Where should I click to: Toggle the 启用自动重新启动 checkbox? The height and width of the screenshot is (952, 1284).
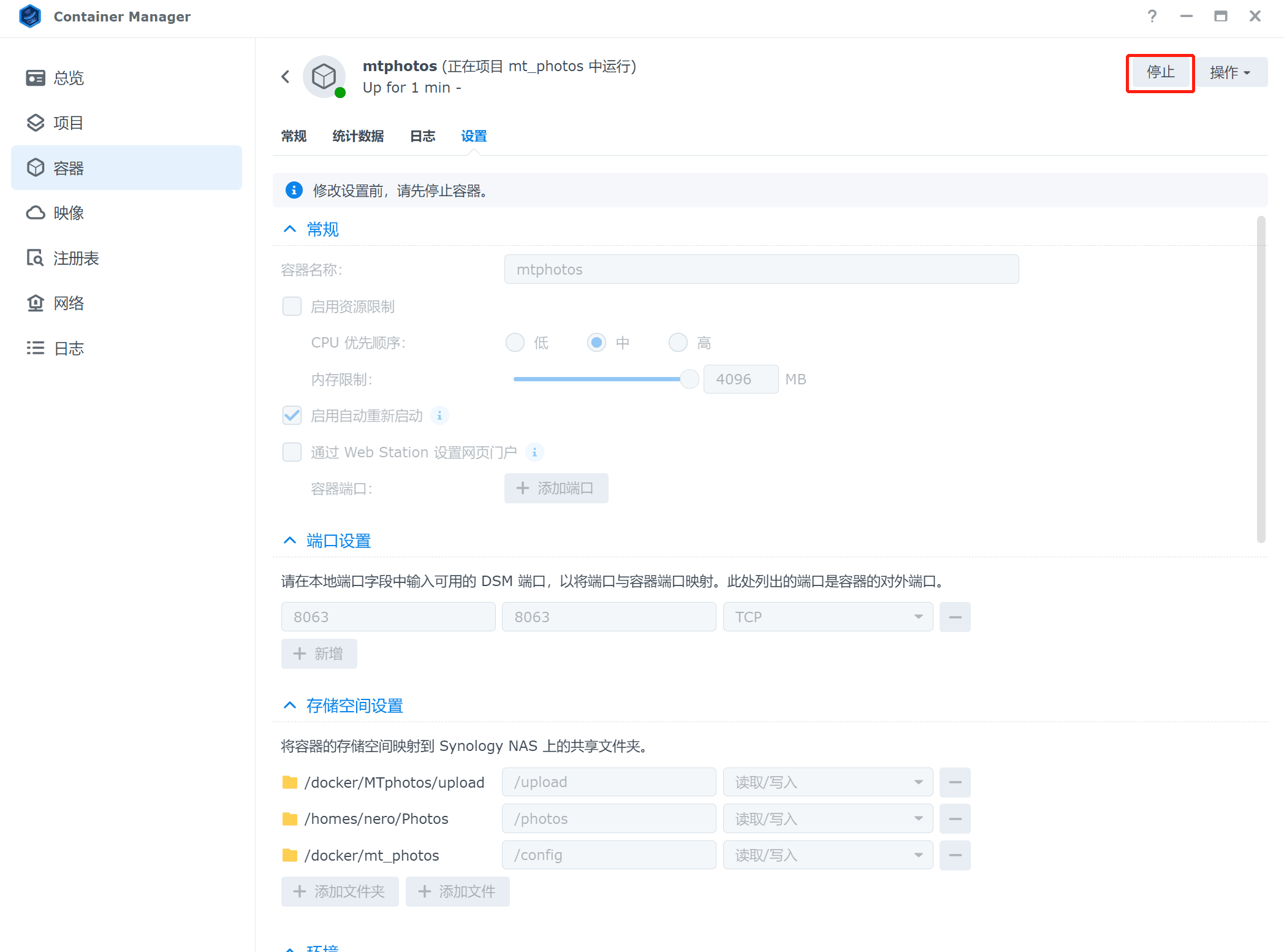(292, 416)
